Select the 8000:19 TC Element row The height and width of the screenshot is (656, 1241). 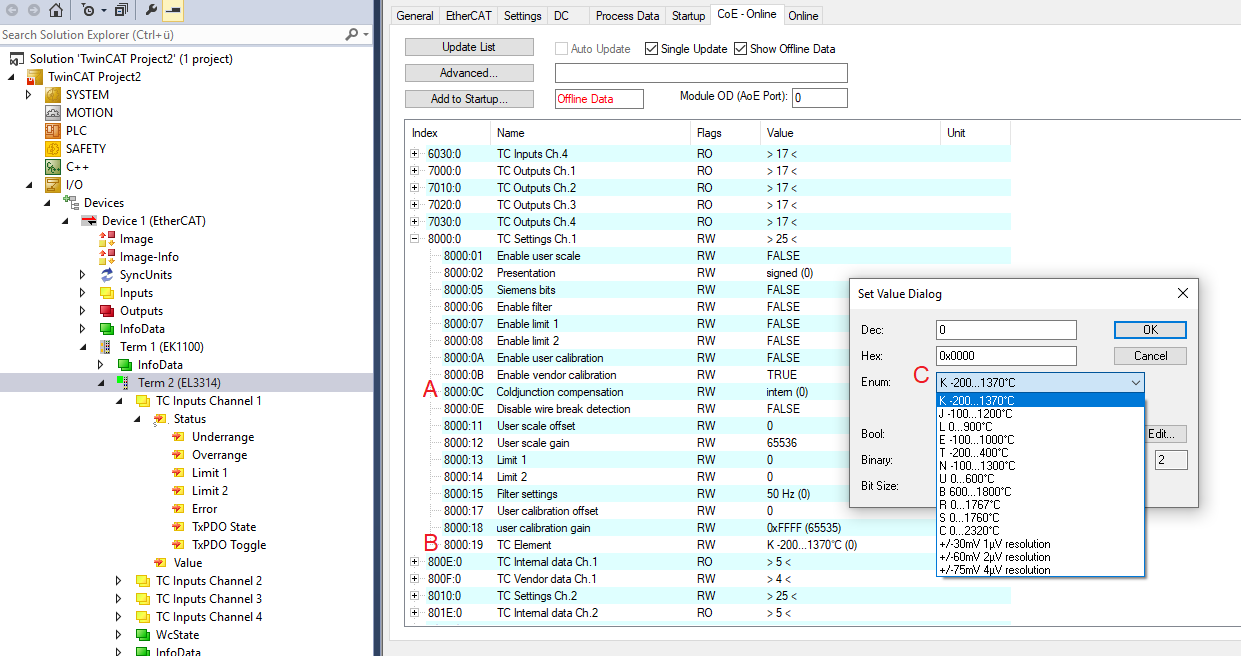(708, 545)
